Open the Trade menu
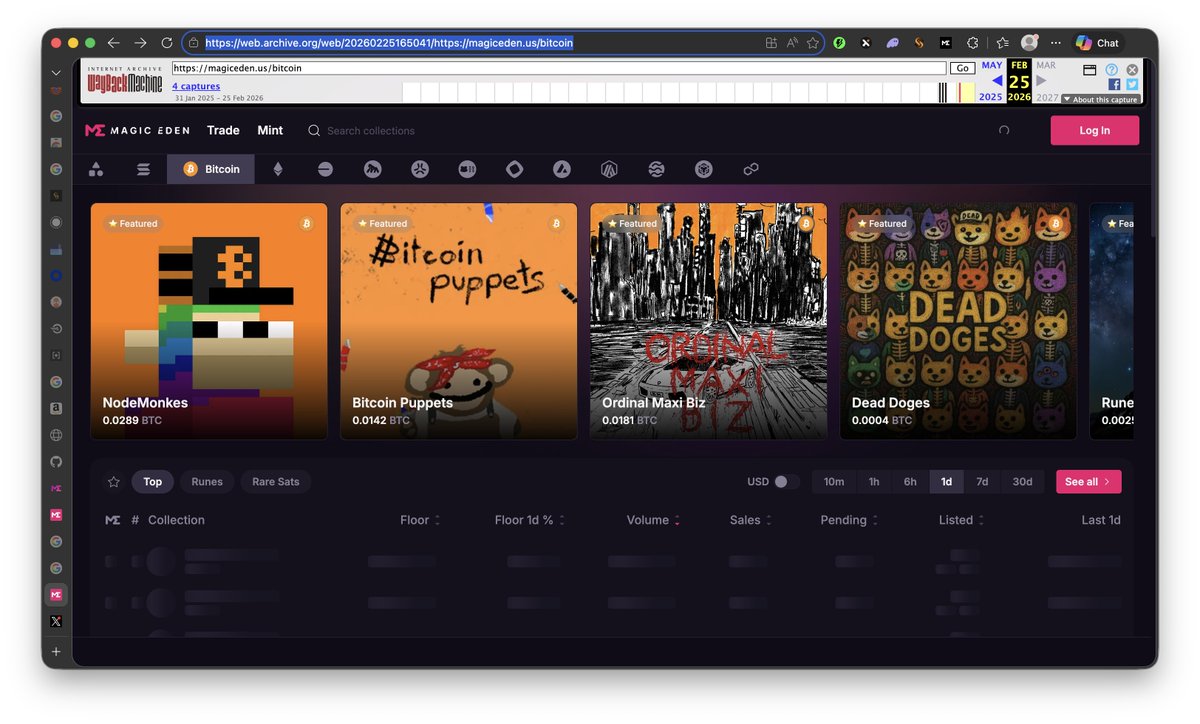 [x=223, y=130]
